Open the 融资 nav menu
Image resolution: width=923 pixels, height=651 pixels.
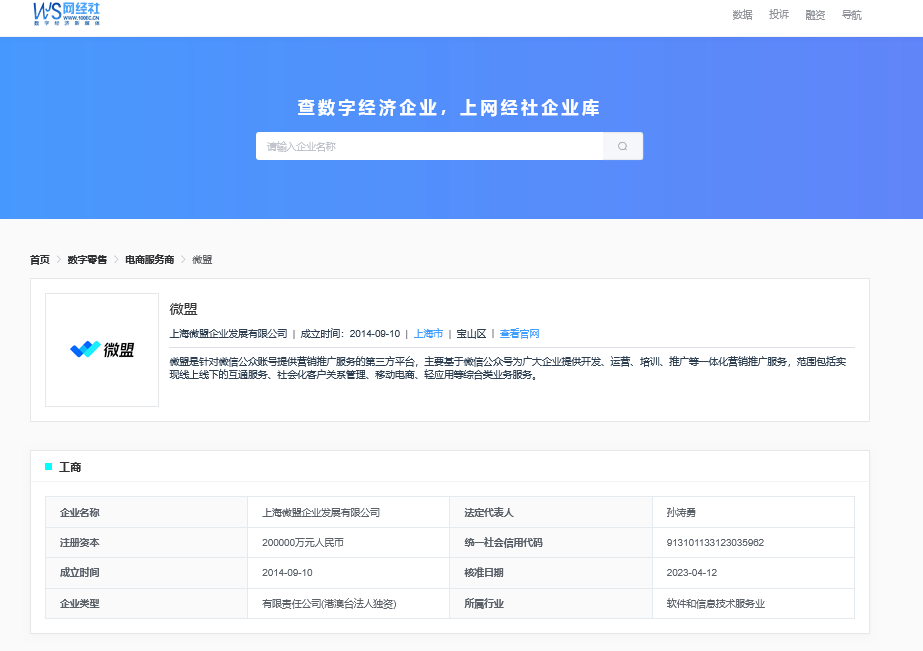[x=815, y=15]
